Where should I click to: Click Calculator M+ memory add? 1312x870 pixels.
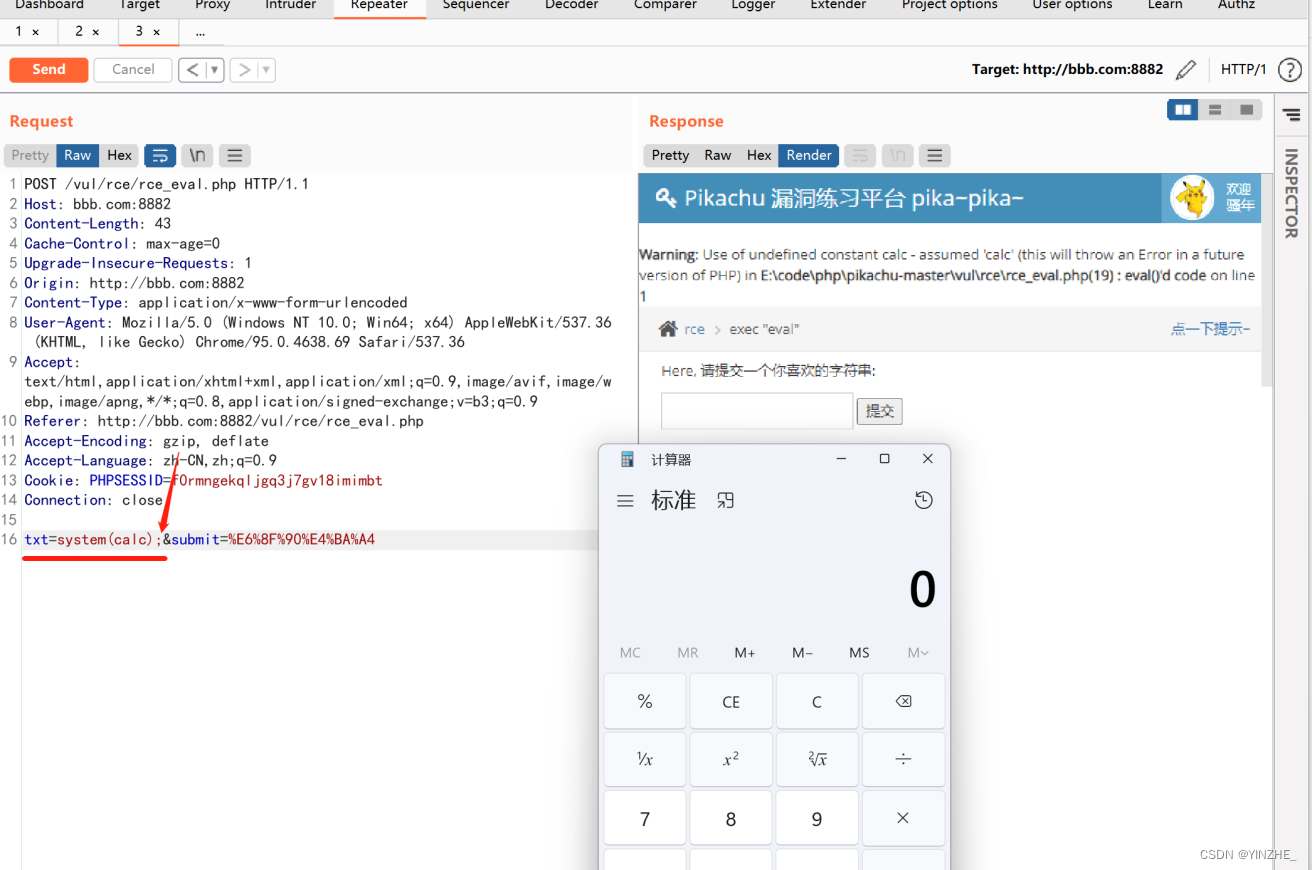point(745,653)
